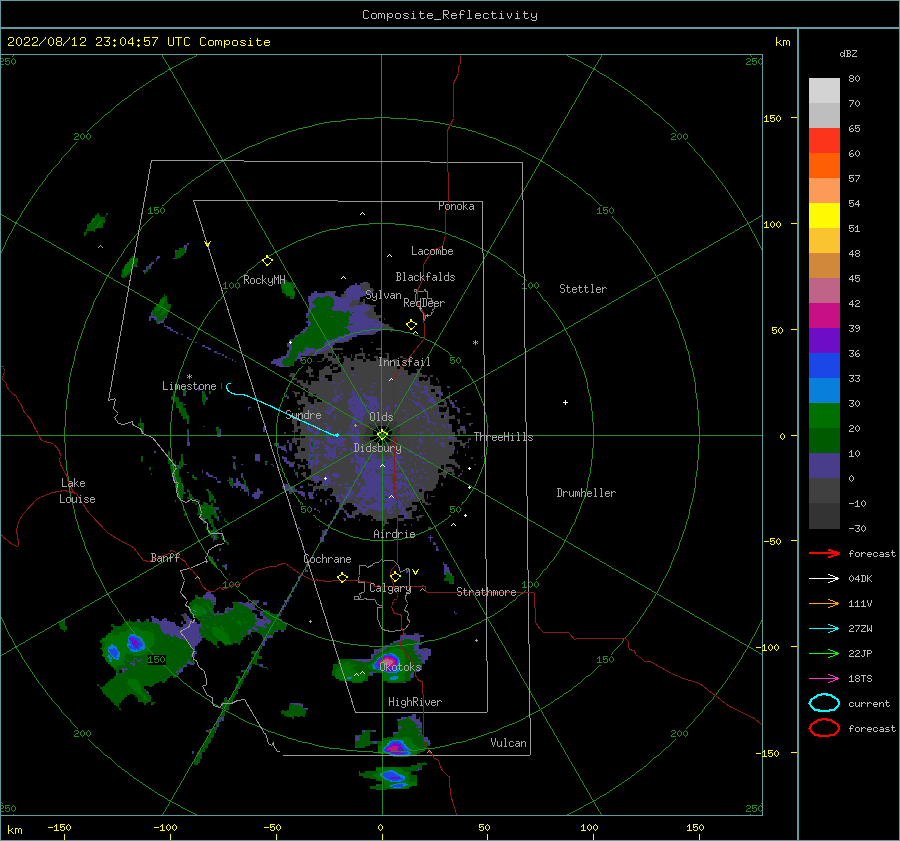
Task: Click the Drumheller label
Action: (x=586, y=493)
